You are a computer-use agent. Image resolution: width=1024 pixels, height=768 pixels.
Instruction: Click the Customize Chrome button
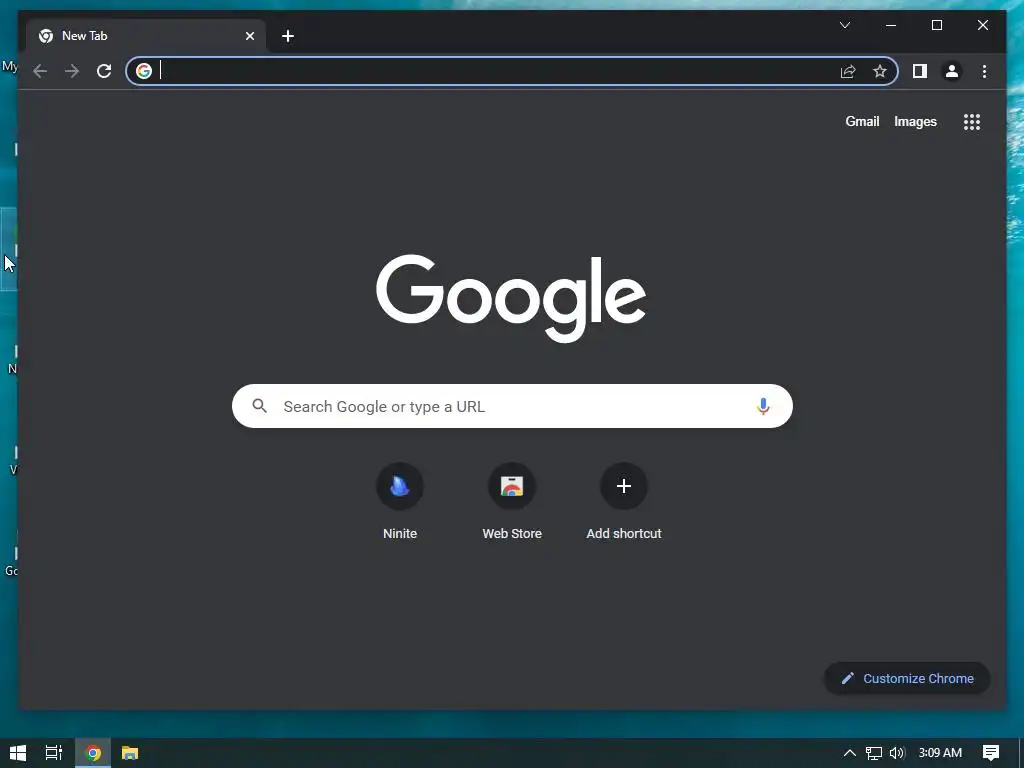907,679
